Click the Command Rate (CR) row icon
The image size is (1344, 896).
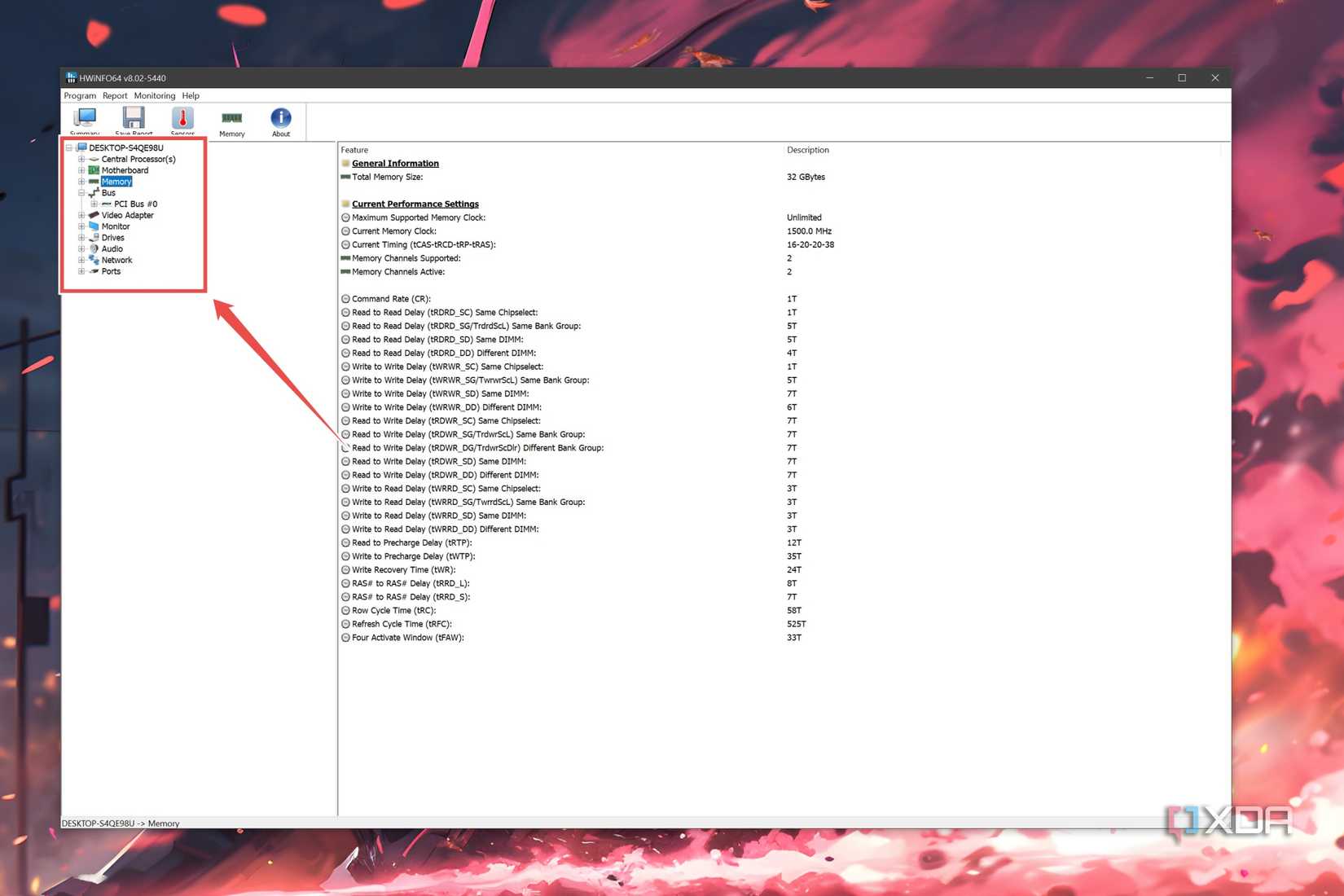345,299
